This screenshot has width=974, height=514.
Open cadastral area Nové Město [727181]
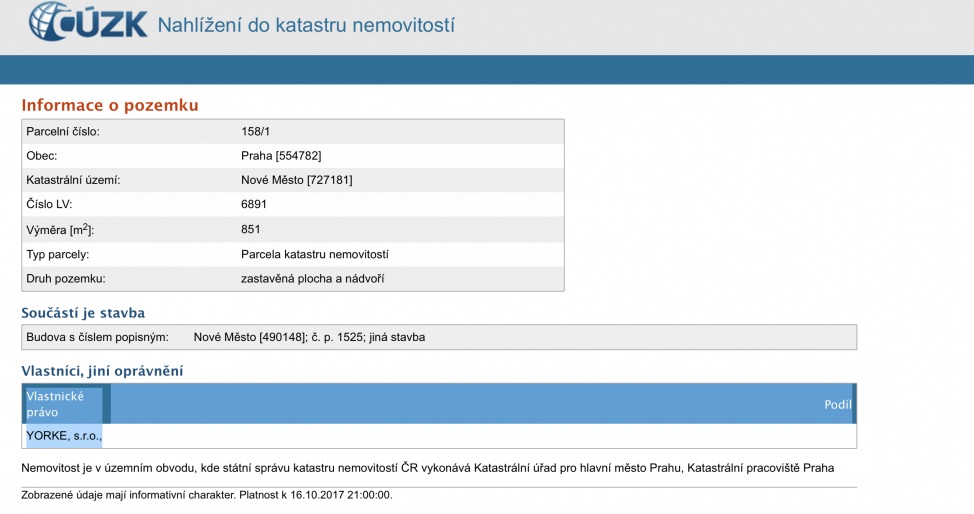click(297, 180)
